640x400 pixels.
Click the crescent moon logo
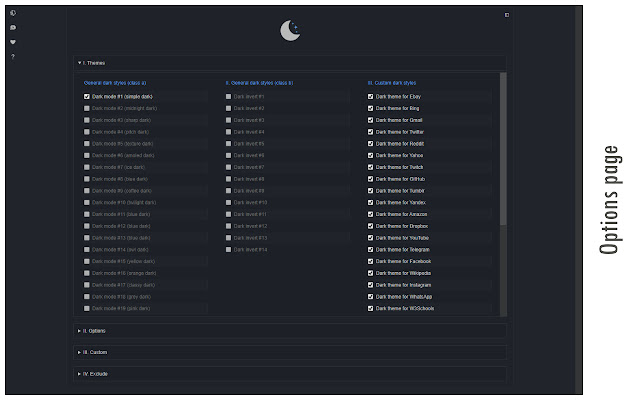[x=290, y=31]
